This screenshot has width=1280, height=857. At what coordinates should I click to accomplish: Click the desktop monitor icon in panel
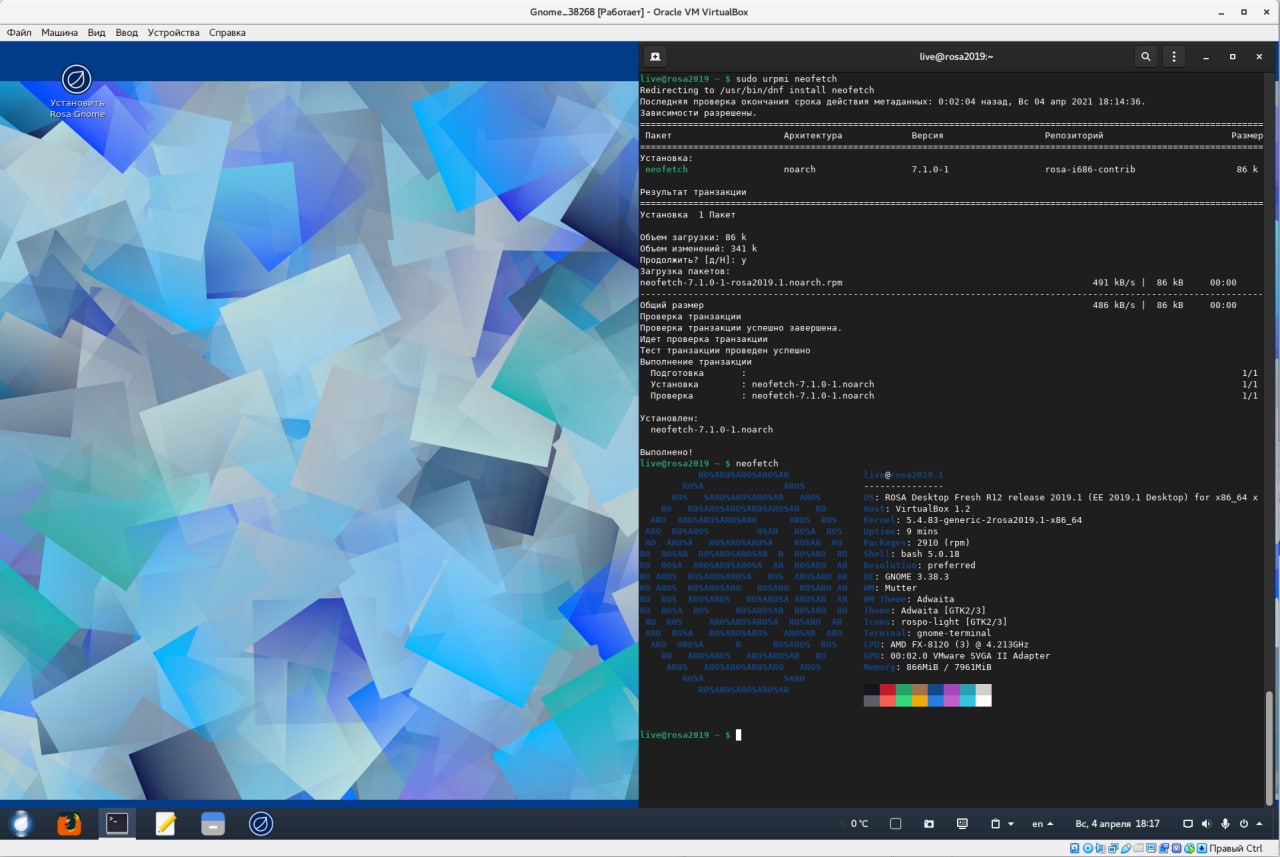tap(962, 824)
